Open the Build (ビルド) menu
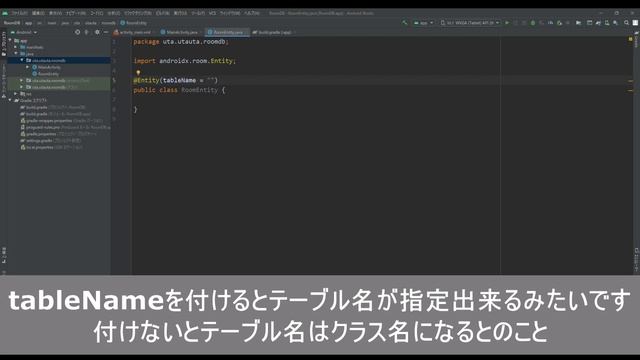This screenshot has width=640, height=360. [x=162, y=13]
